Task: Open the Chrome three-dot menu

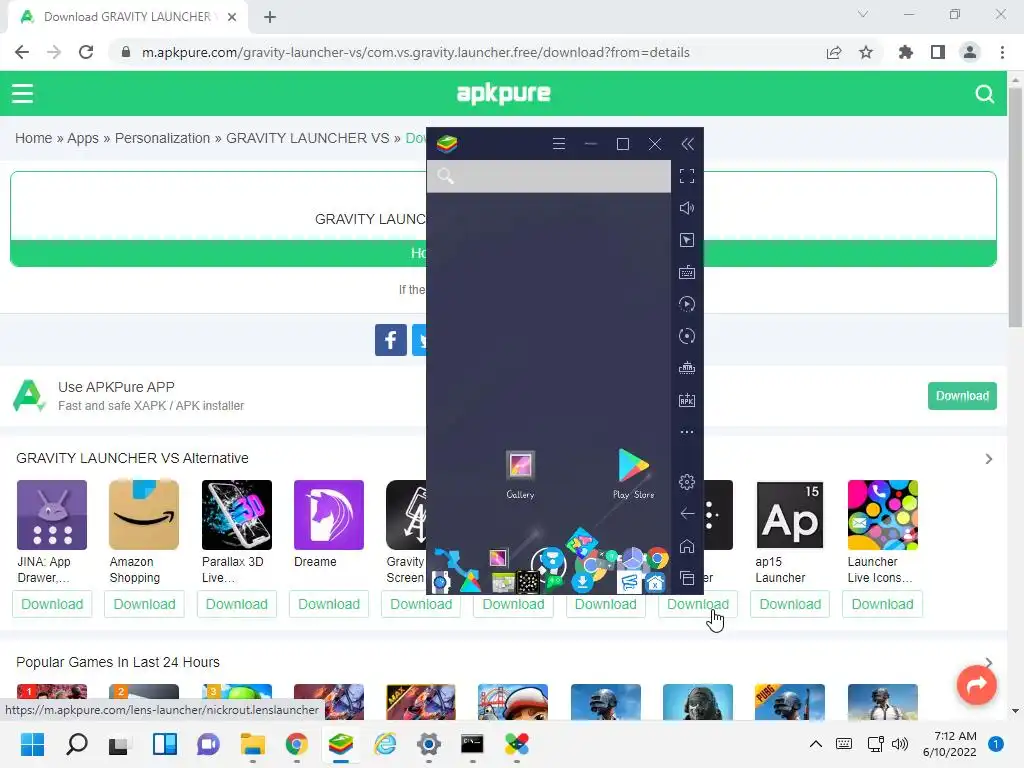Action: (x=1002, y=52)
